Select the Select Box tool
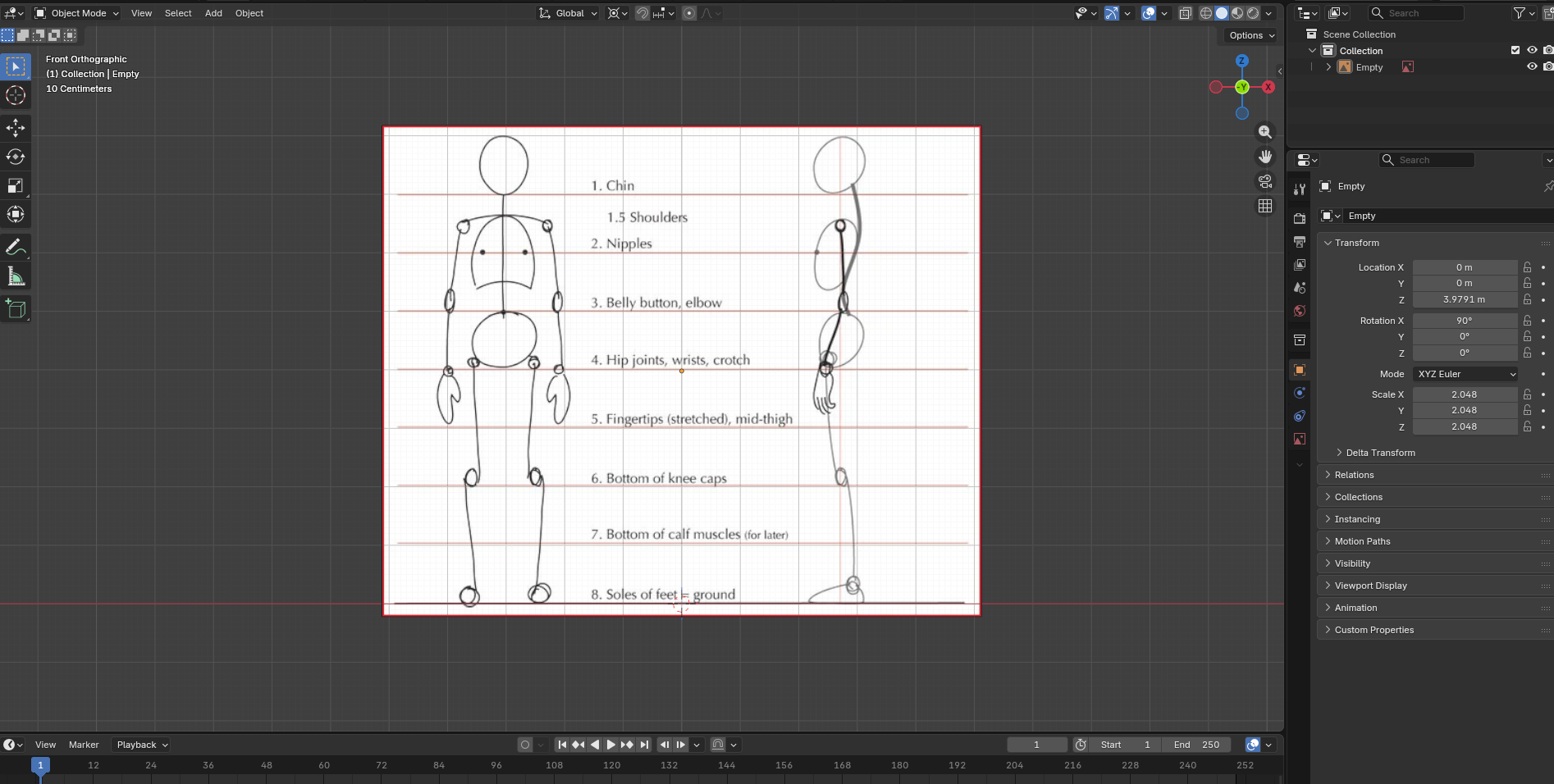 pos(16,66)
